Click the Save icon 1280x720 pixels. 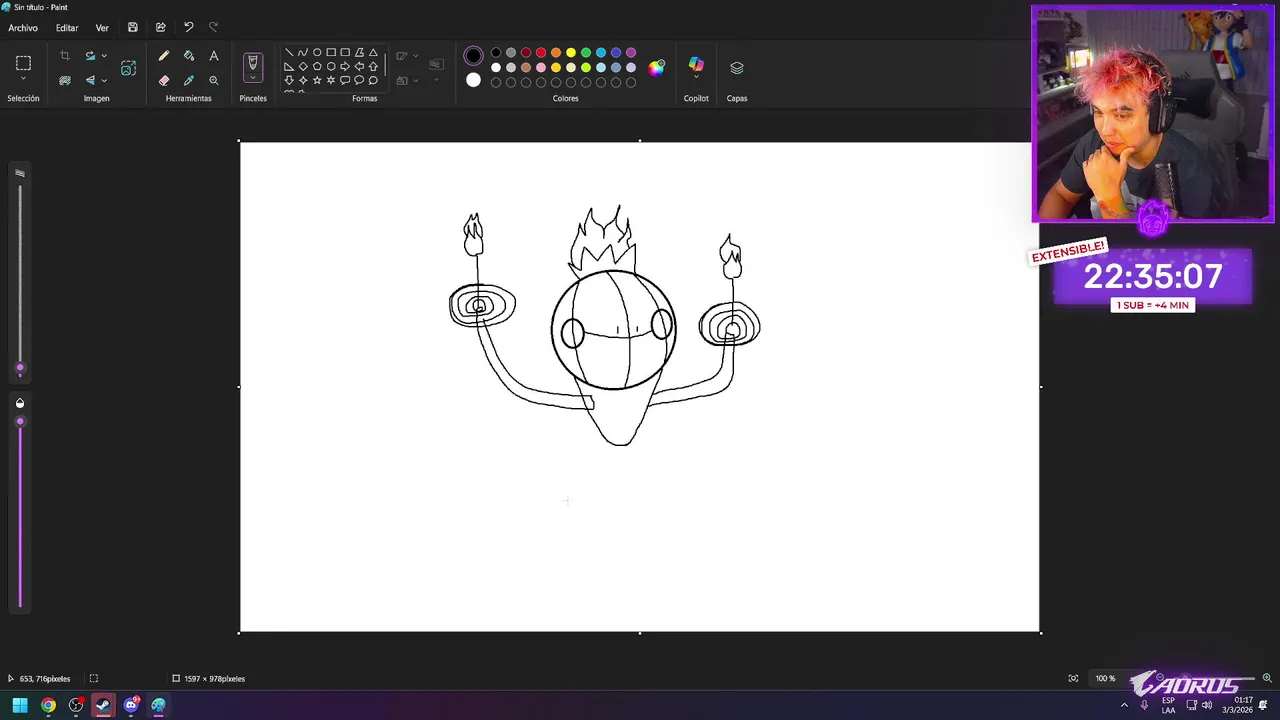click(x=132, y=27)
